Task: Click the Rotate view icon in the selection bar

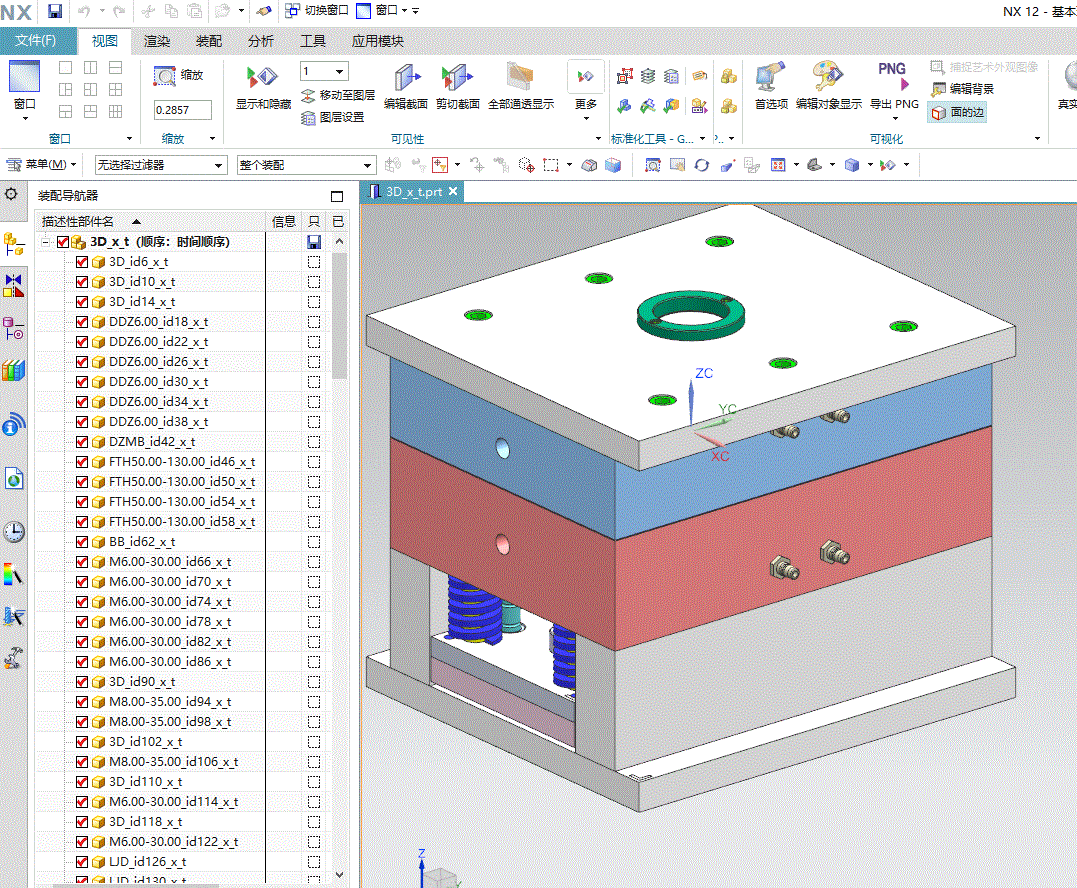Action: [701, 165]
